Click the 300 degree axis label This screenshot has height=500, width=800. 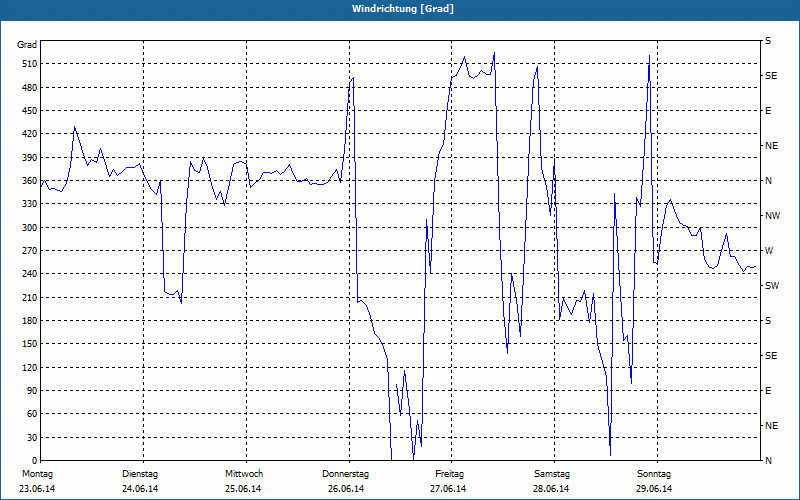coord(30,228)
